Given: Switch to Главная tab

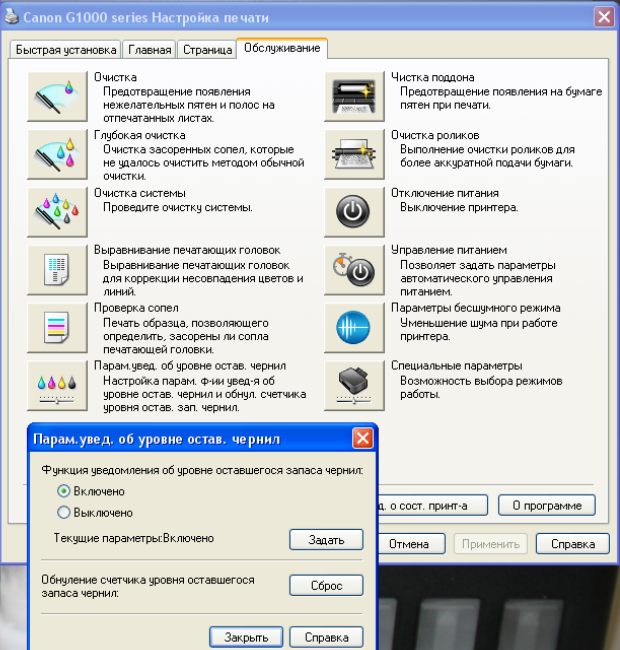Looking at the screenshot, I should (150, 50).
